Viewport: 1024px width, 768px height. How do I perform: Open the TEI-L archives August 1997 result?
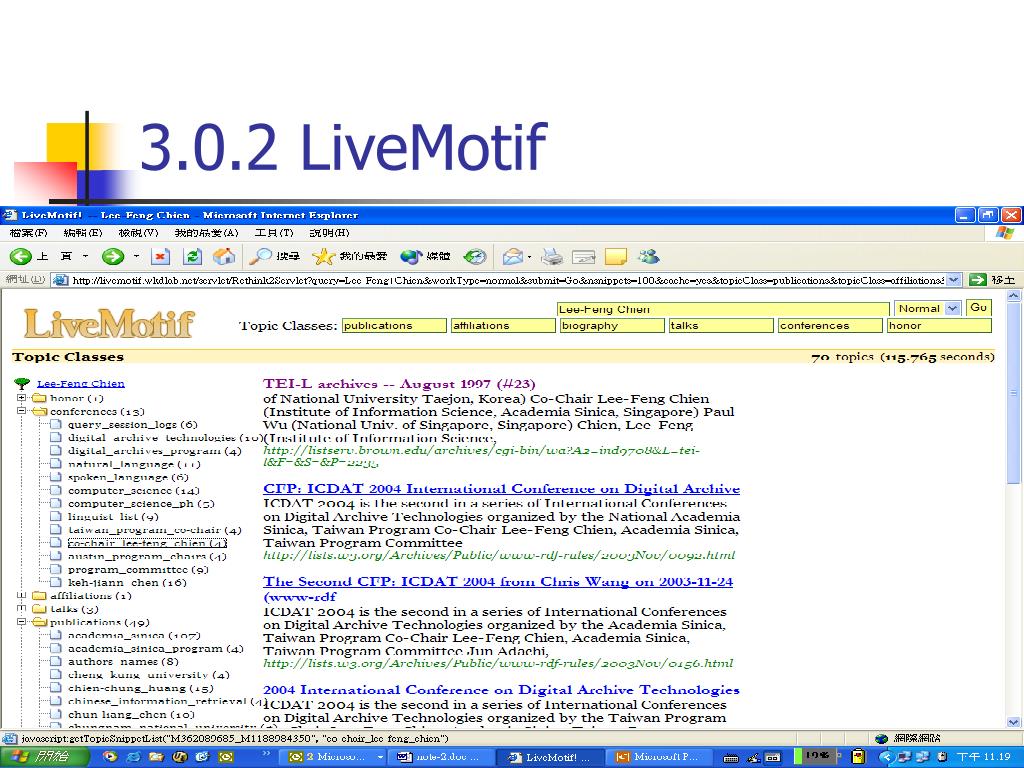pyautogui.click(x=399, y=384)
